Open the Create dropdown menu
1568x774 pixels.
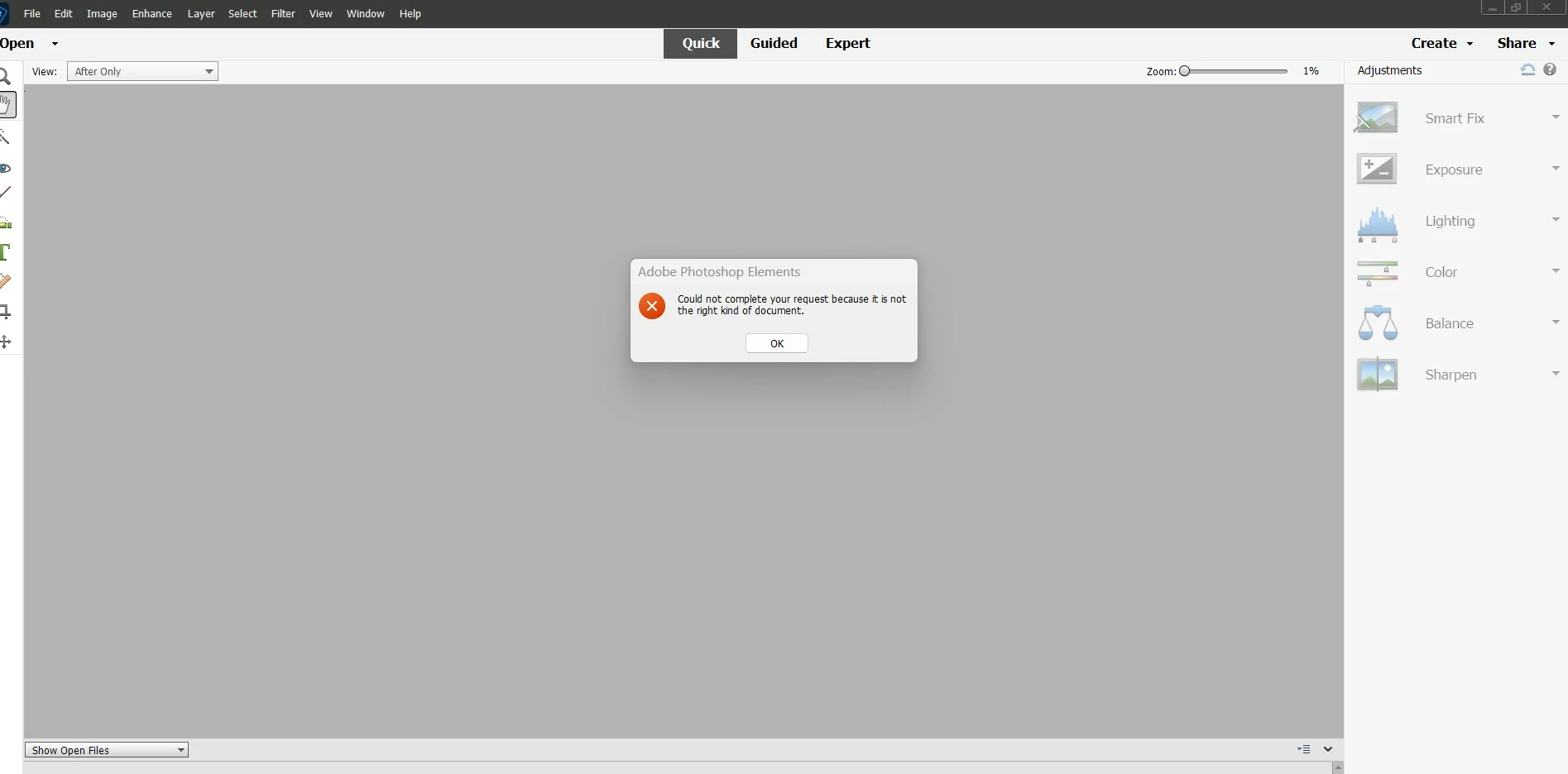pos(1442,43)
